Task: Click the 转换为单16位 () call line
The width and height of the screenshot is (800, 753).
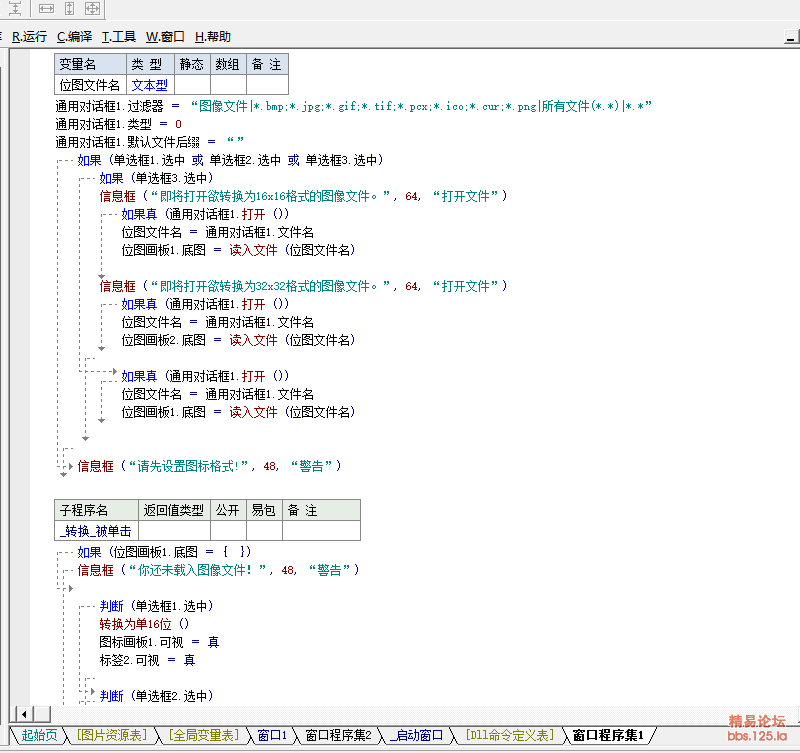Action: click(144, 624)
